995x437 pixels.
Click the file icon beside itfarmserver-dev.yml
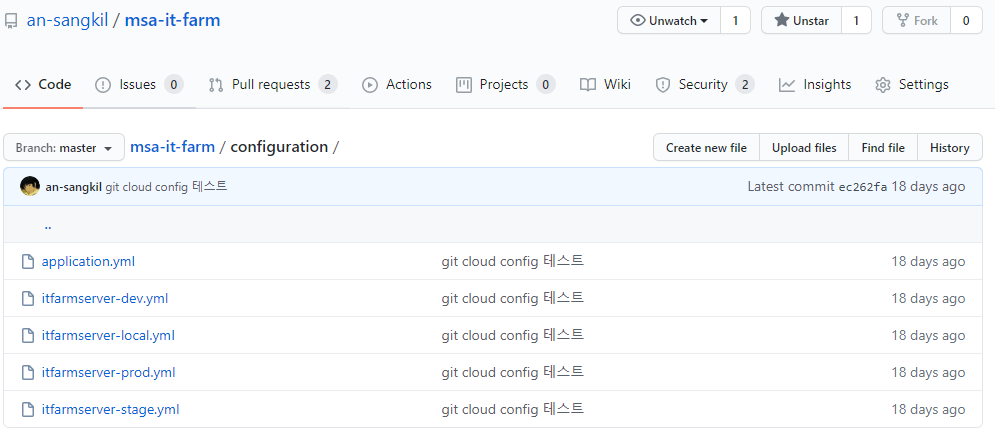27,298
